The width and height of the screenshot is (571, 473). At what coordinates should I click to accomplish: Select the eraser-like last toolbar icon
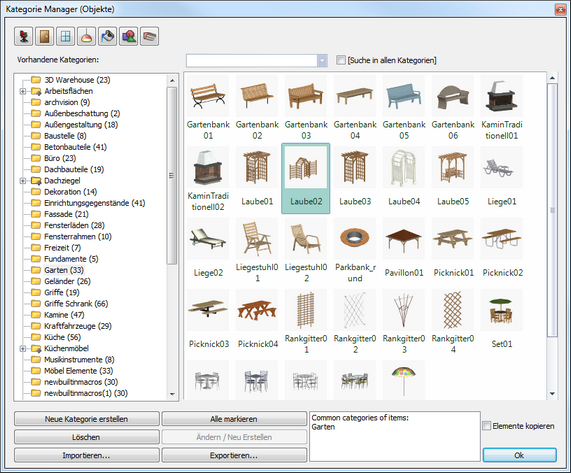[149, 36]
